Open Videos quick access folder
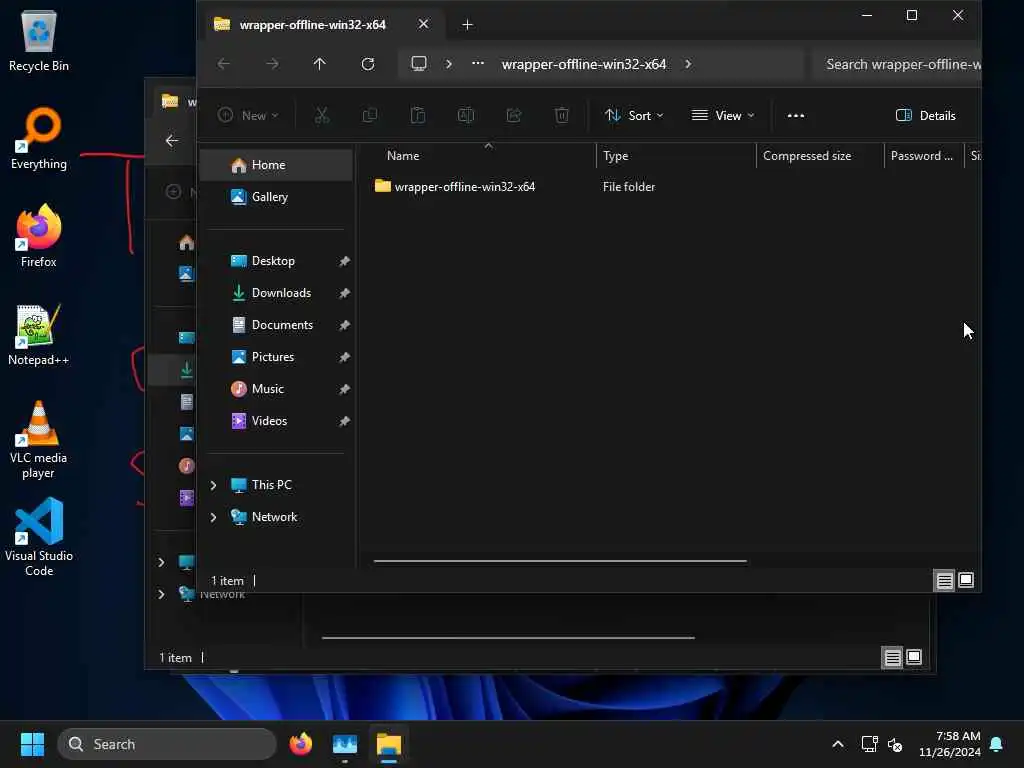Viewport: 1024px width, 768px height. (276, 421)
